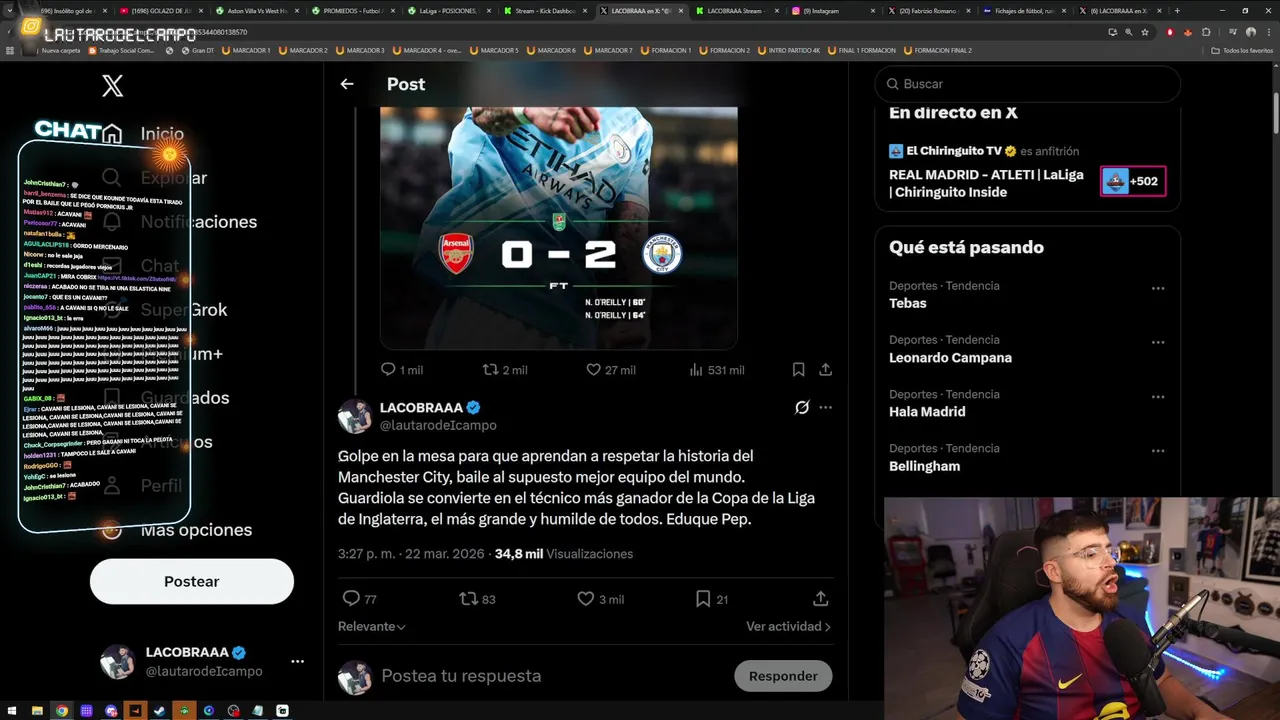1280x720 pixels.
Task: Click the Buscar search field
Action: (x=1027, y=84)
